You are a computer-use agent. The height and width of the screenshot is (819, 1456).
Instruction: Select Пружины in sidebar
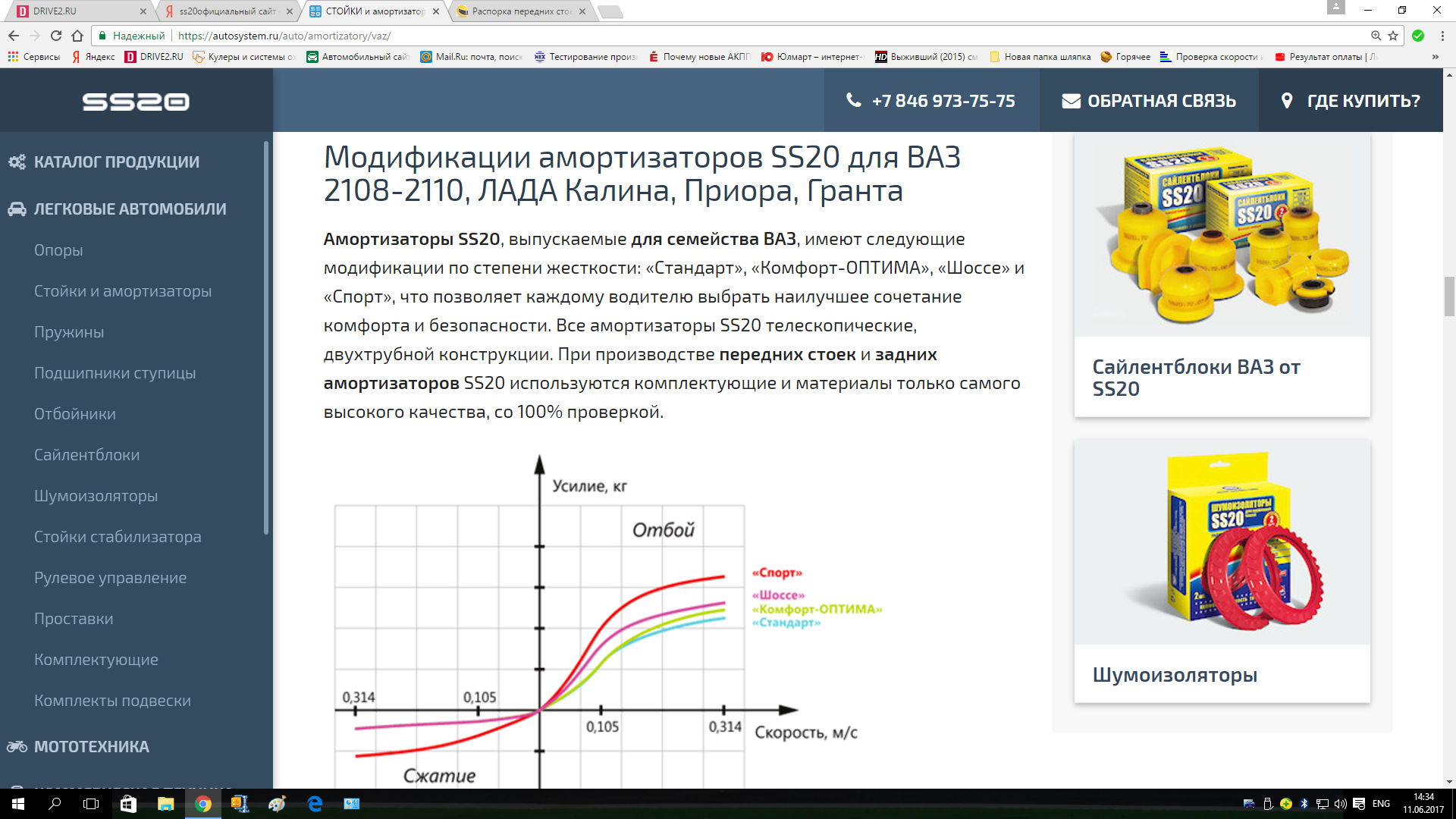pos(69,332)
